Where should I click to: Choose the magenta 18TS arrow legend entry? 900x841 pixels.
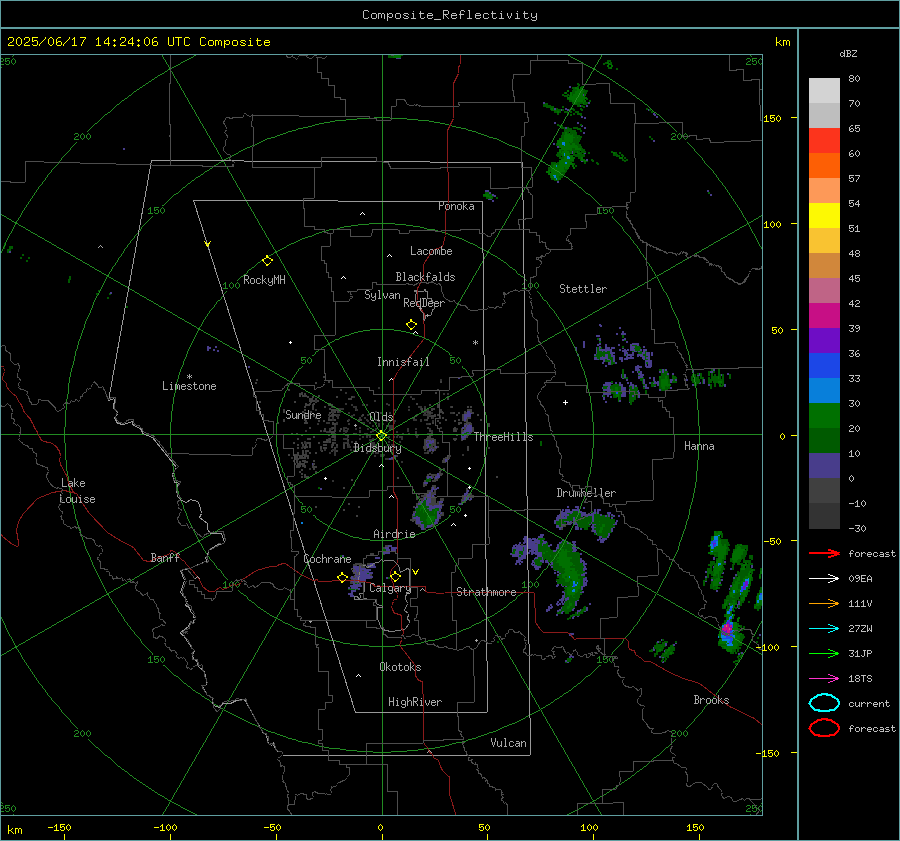(x=824, y=678)
